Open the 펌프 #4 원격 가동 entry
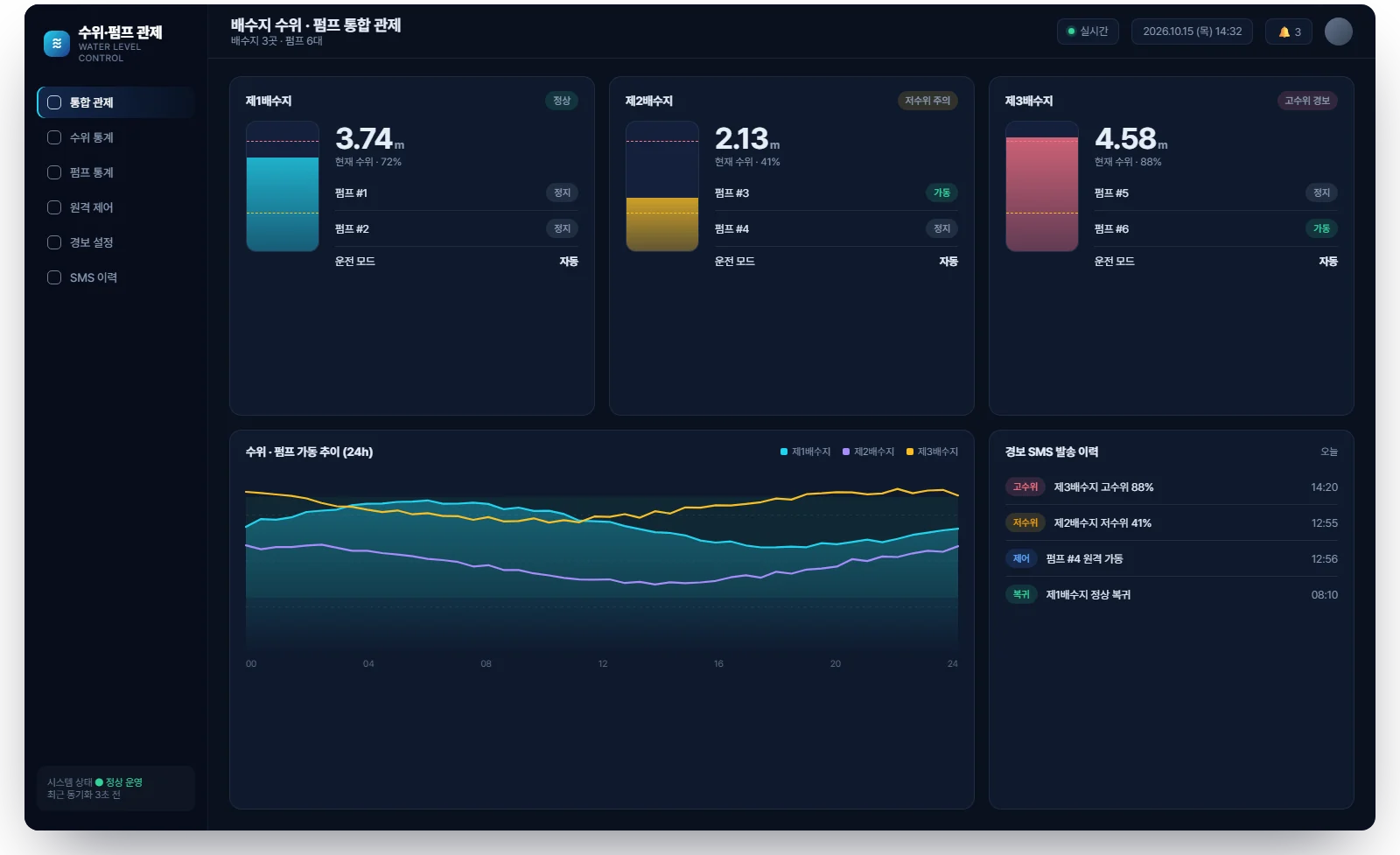Screen dimensions: 1400x855 pyautogui.click(x=1172, y=558)
